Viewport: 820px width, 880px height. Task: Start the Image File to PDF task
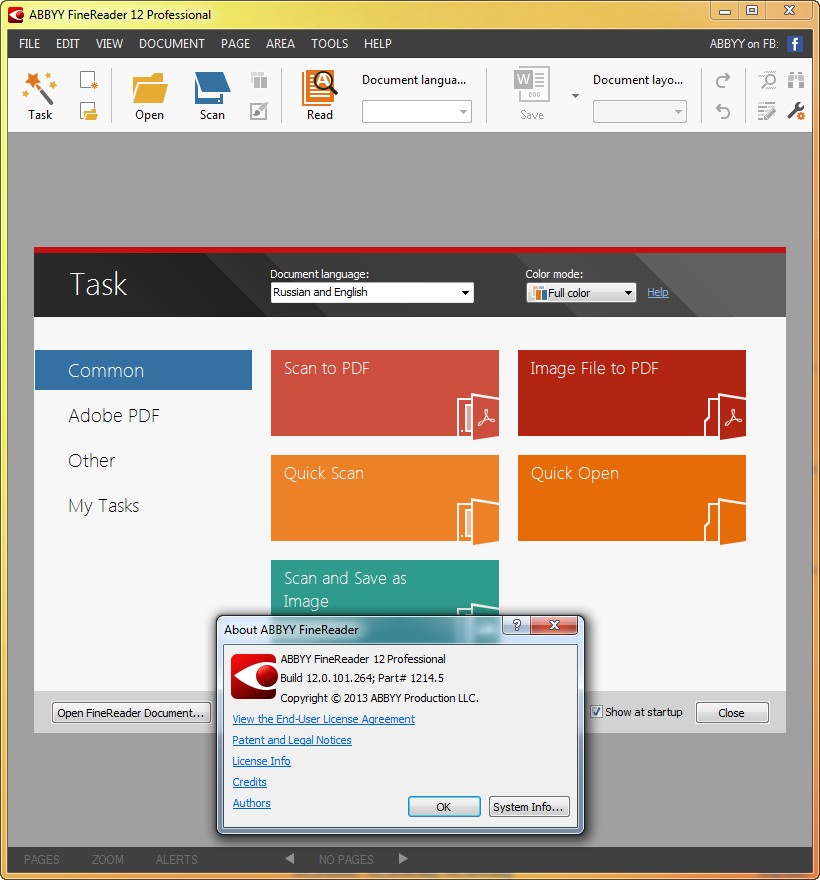pos(631,393)
